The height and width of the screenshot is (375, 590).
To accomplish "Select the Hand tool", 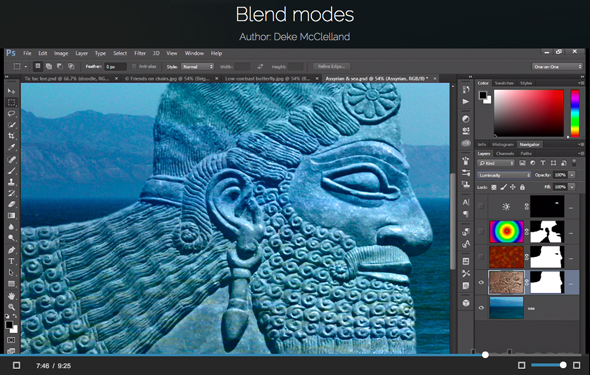I will (11, 296).
